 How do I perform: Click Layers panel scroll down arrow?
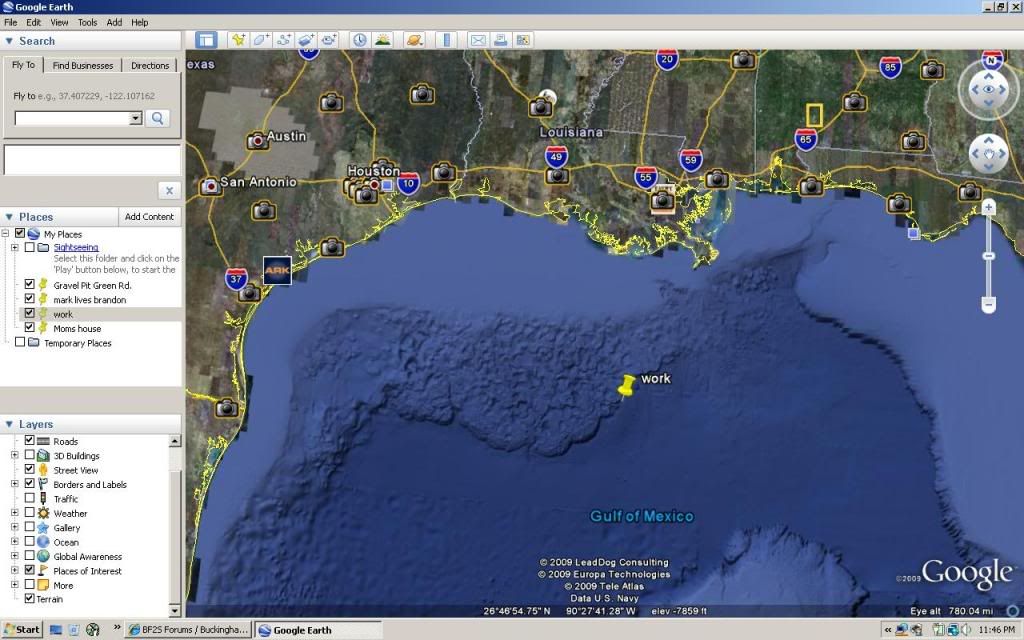point(174,611)
